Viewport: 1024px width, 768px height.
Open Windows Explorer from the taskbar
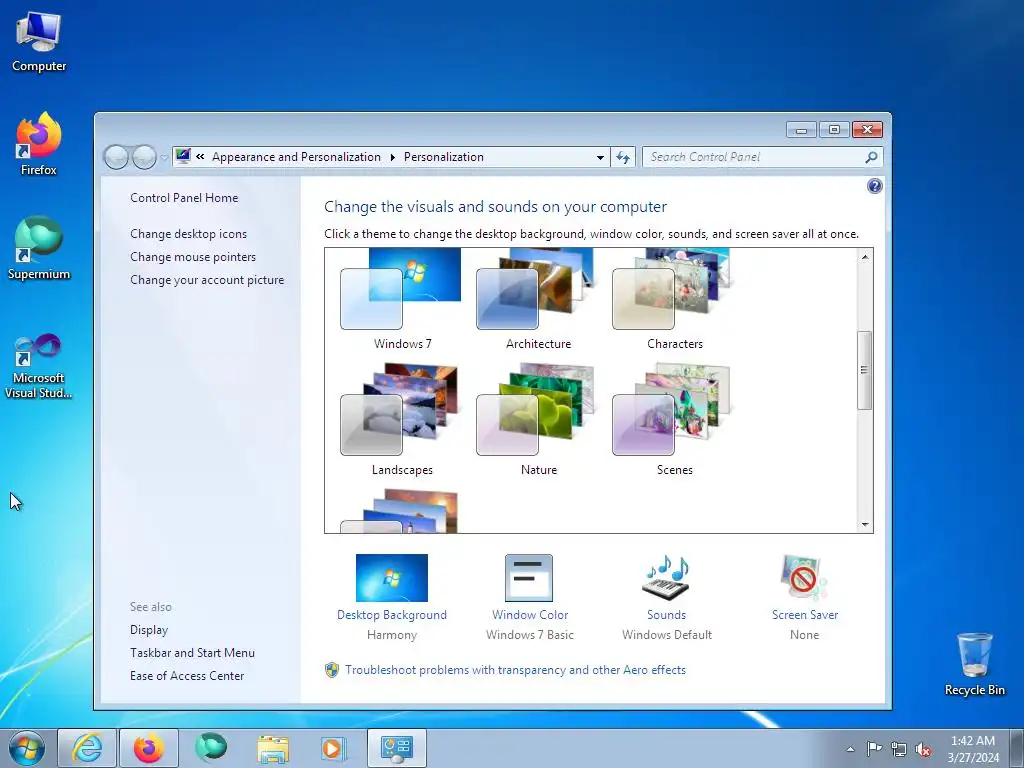click(273, 748)
